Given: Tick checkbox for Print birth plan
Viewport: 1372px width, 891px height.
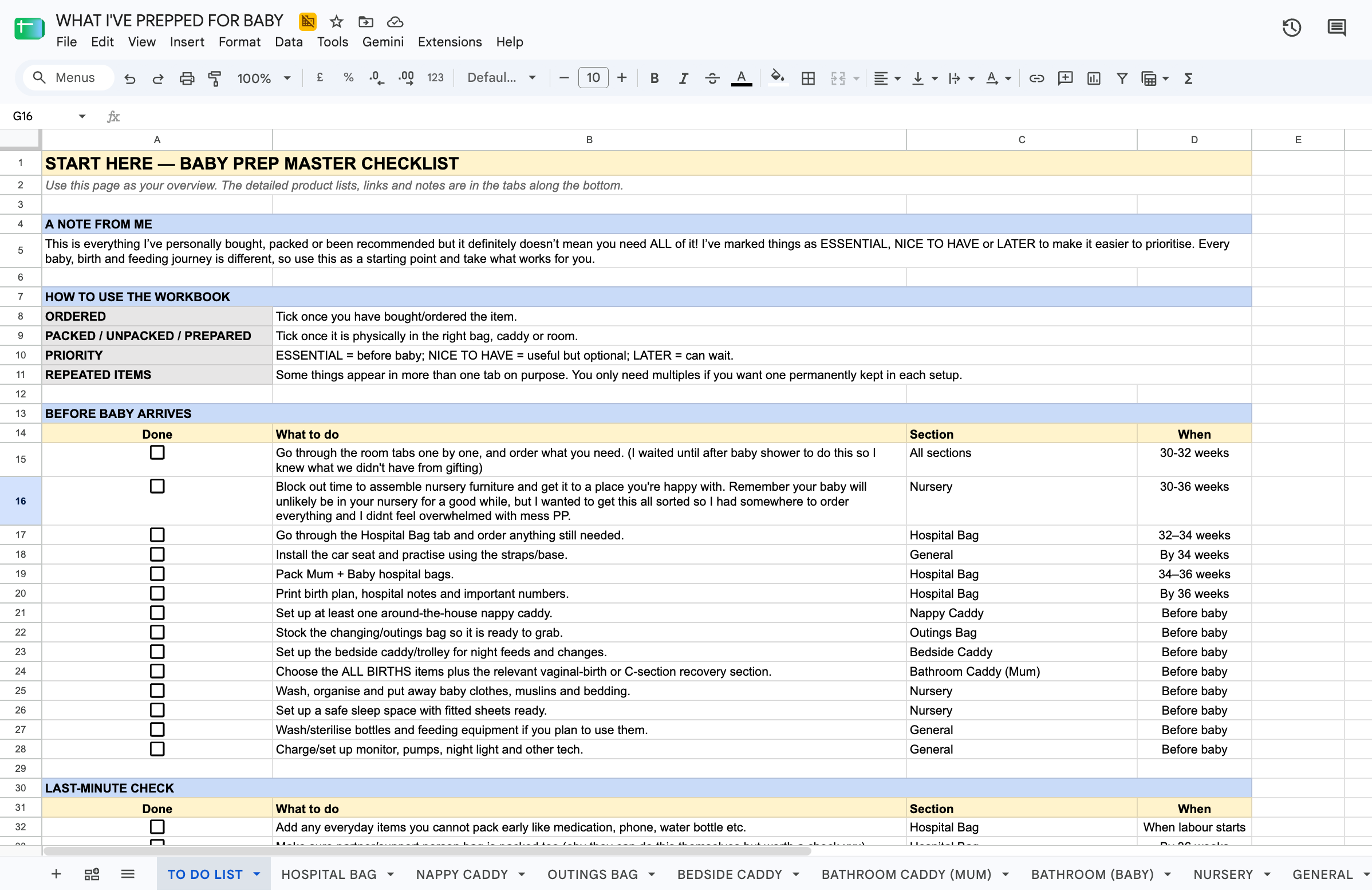Looking at the screenshot, I should pos(157,593).
